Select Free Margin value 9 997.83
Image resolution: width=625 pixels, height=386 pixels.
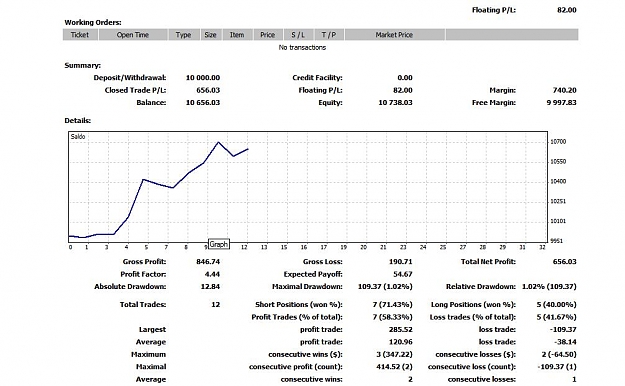pyautogui.click(x=561, y=102)
